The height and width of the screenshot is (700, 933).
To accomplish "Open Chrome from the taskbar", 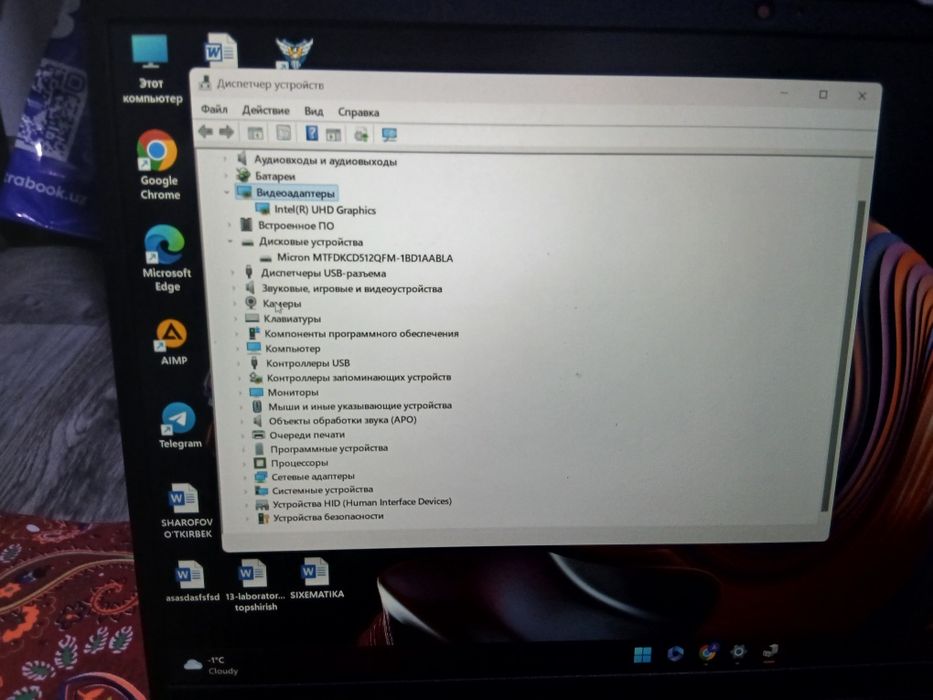I will (x=707, y=653).
